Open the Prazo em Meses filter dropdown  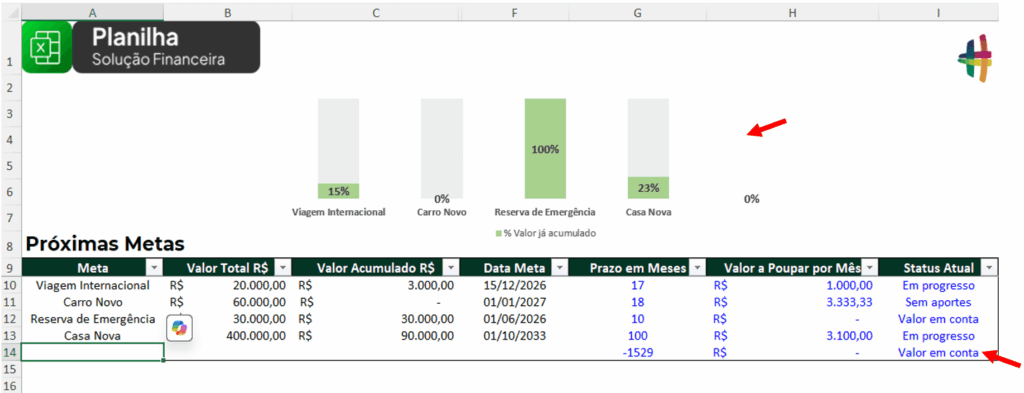(697, 268)
